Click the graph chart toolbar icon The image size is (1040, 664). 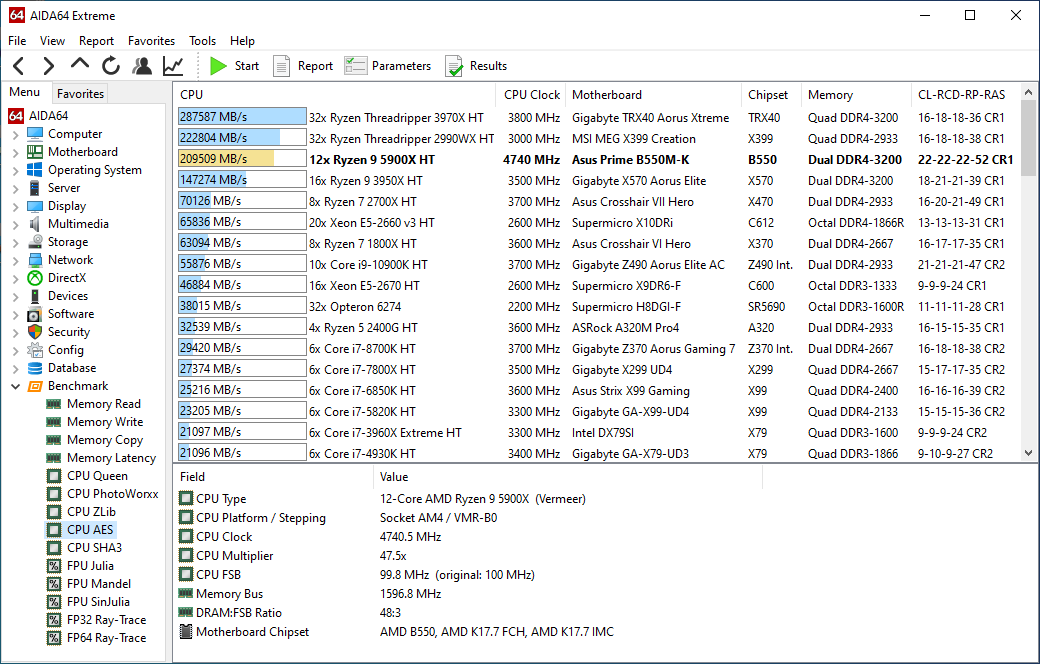point(173,66)
